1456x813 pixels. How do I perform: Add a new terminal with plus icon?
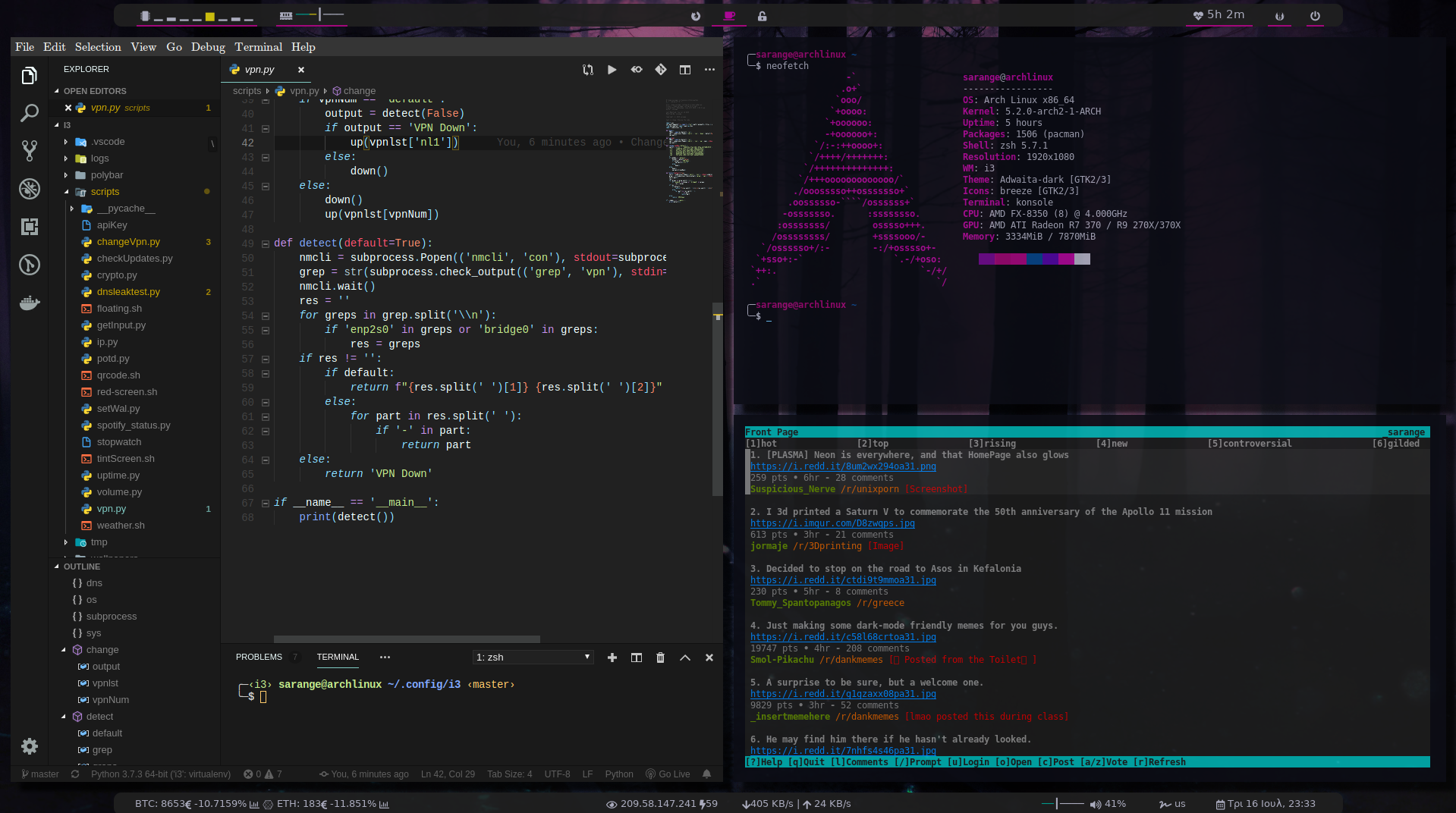tap(612, 658)
